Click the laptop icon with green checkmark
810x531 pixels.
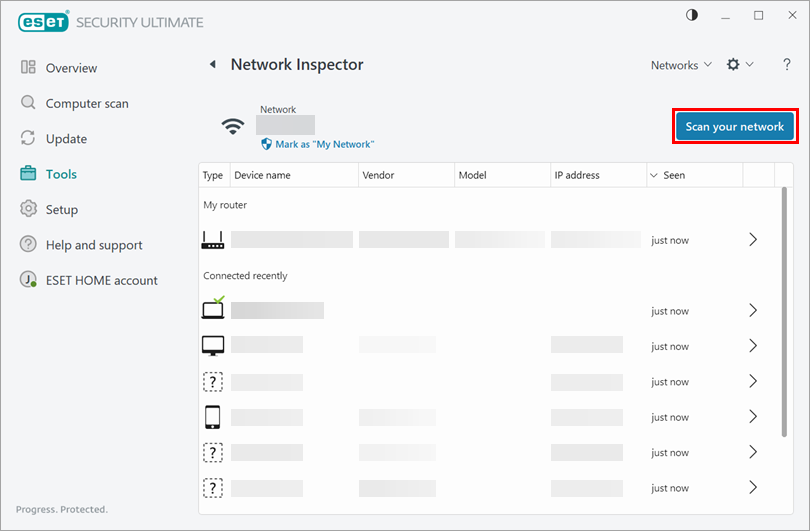[213, 309]
